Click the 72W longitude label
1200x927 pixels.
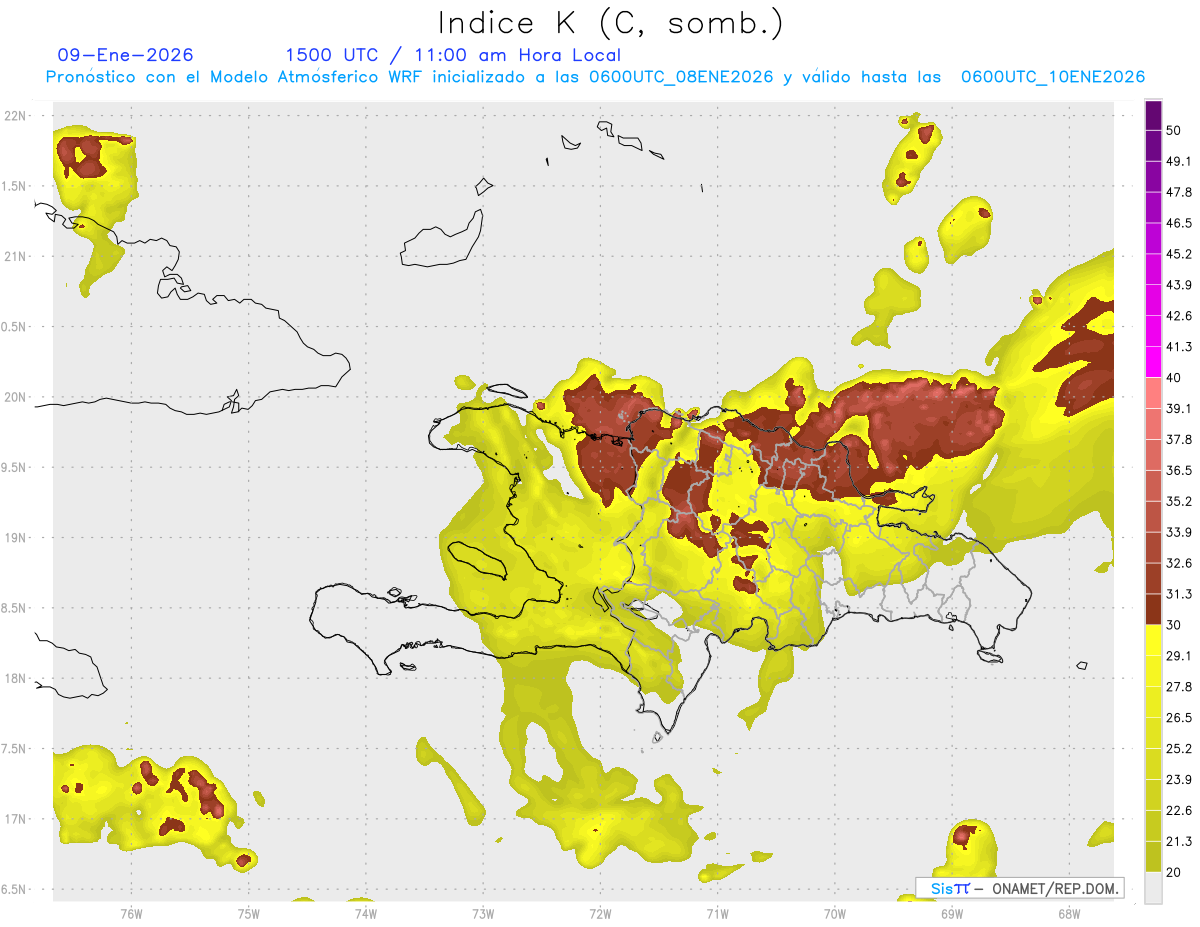tap(600, 913)
